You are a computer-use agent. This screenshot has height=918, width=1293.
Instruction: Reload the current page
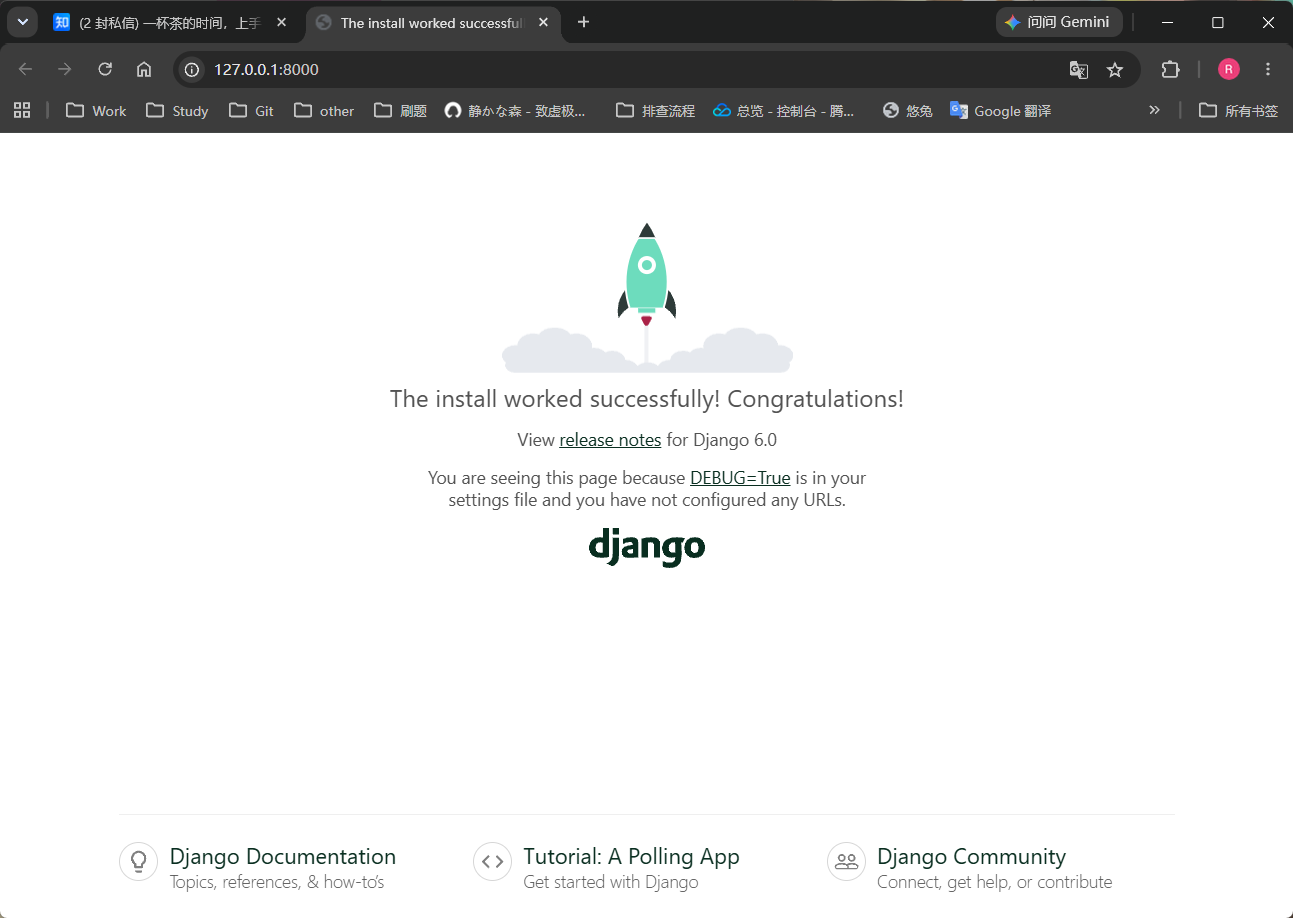point(105,69)
